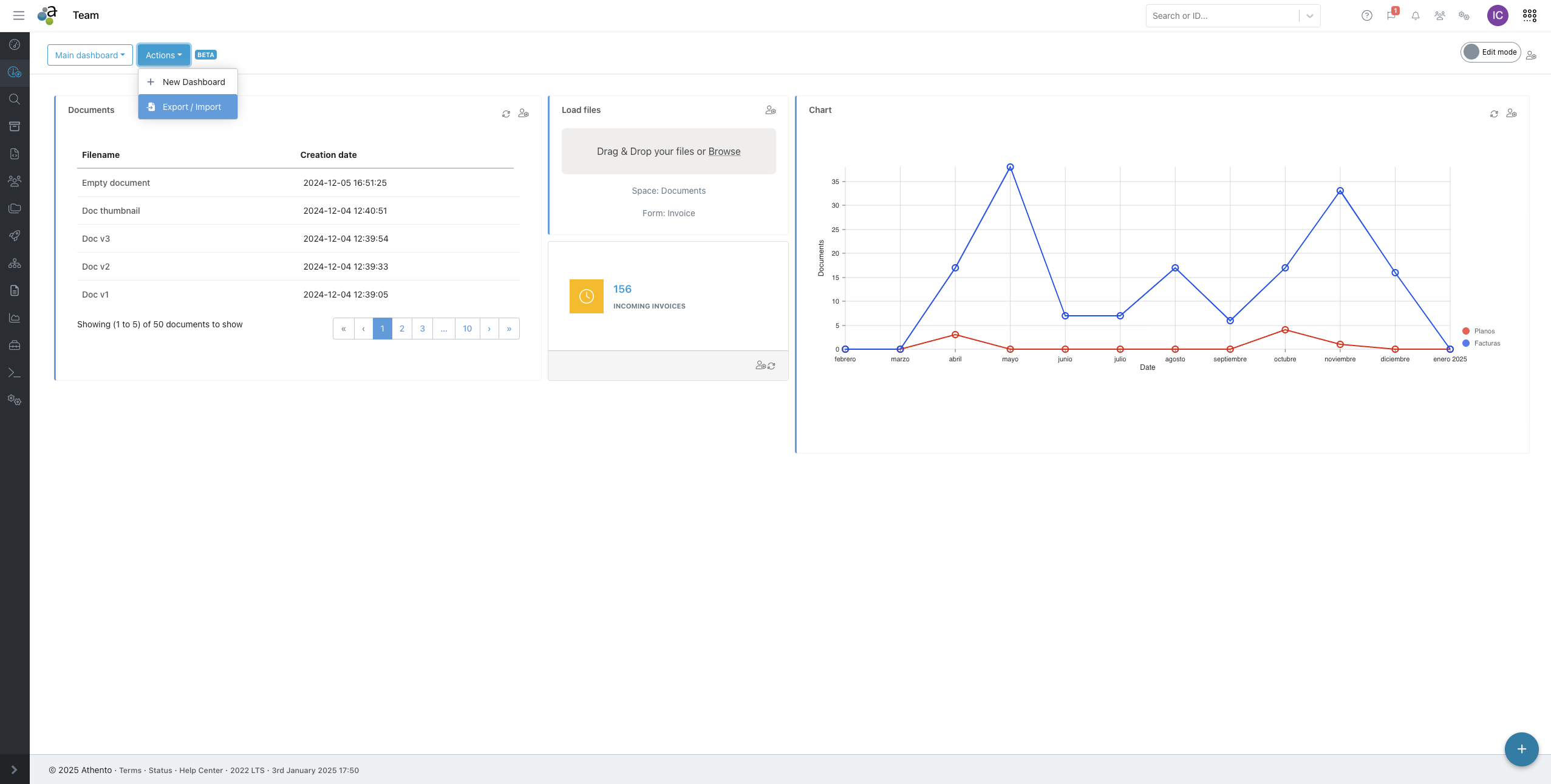This screenshot has height=784, width=1551.
Task: Open the apps grid icon
Action: click(x=1529, y=16)
